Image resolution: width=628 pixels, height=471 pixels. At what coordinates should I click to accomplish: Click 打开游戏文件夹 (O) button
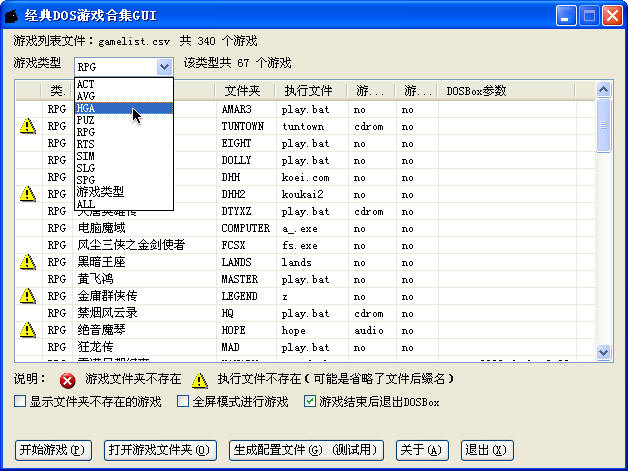(x=160, y=450)
